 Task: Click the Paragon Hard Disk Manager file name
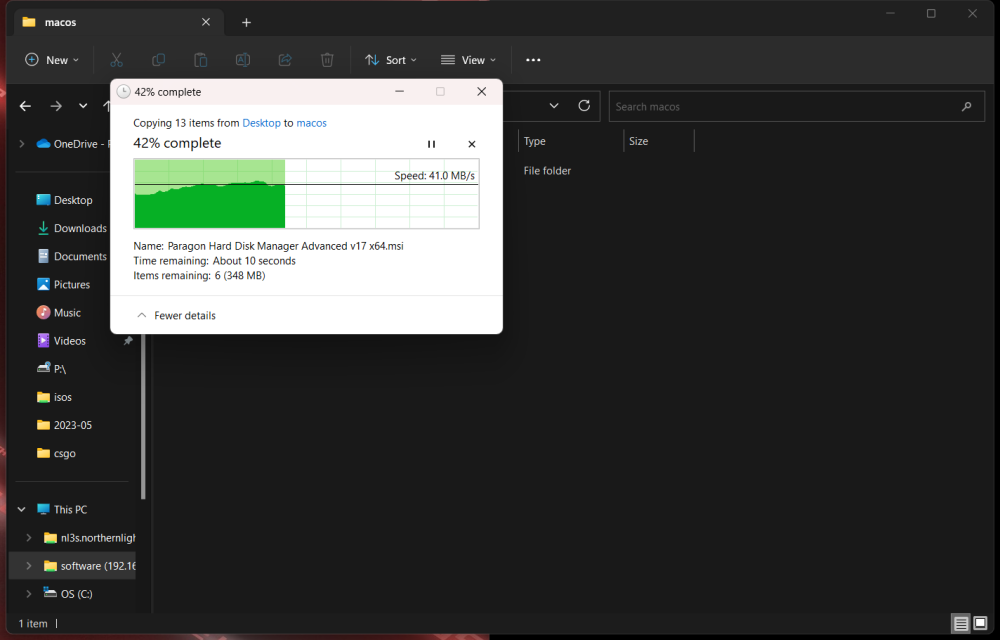coord(286,246)
